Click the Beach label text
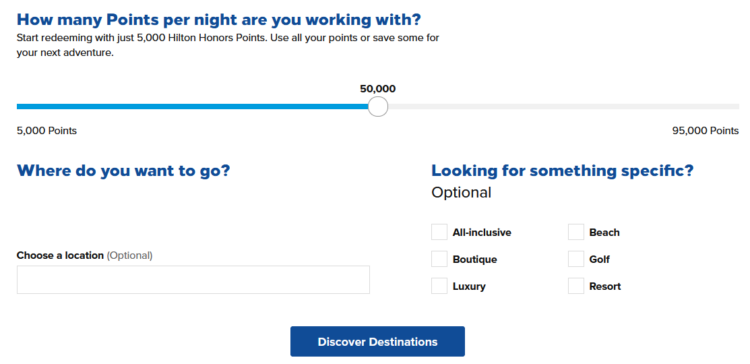The height and width of the screenshot is (364, 750). tap(604, 232)
